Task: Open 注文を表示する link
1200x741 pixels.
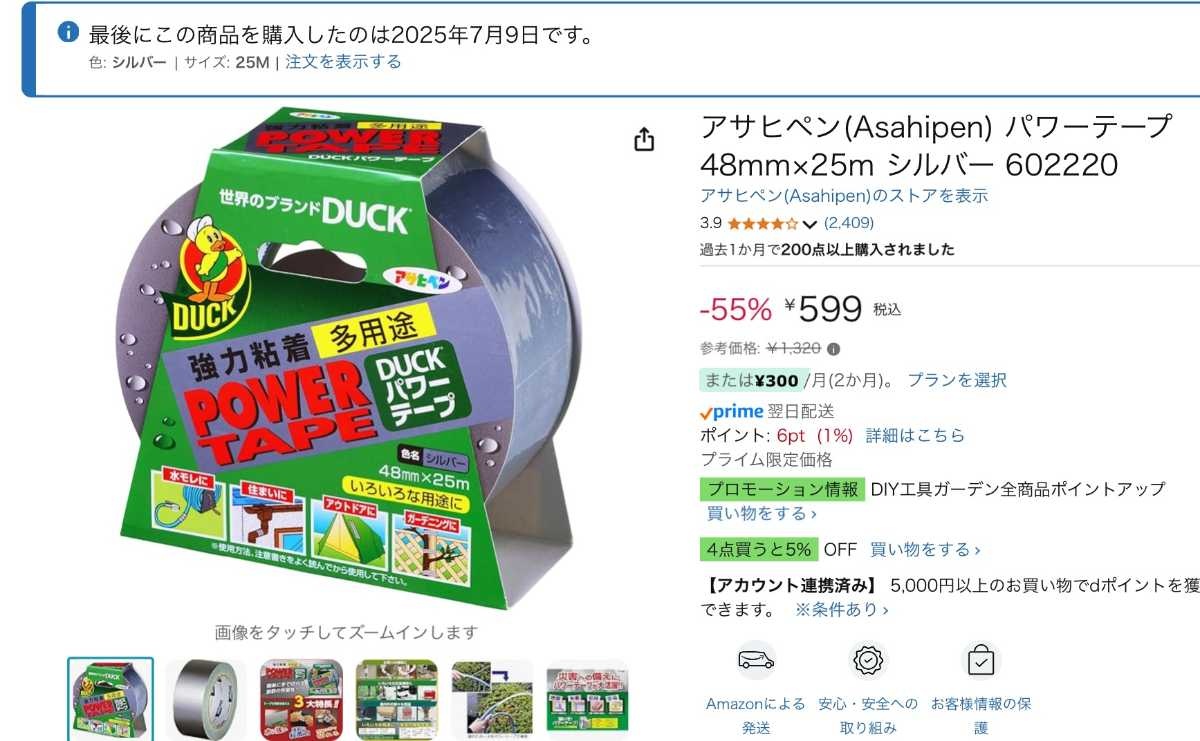Action: pos(343,62)
